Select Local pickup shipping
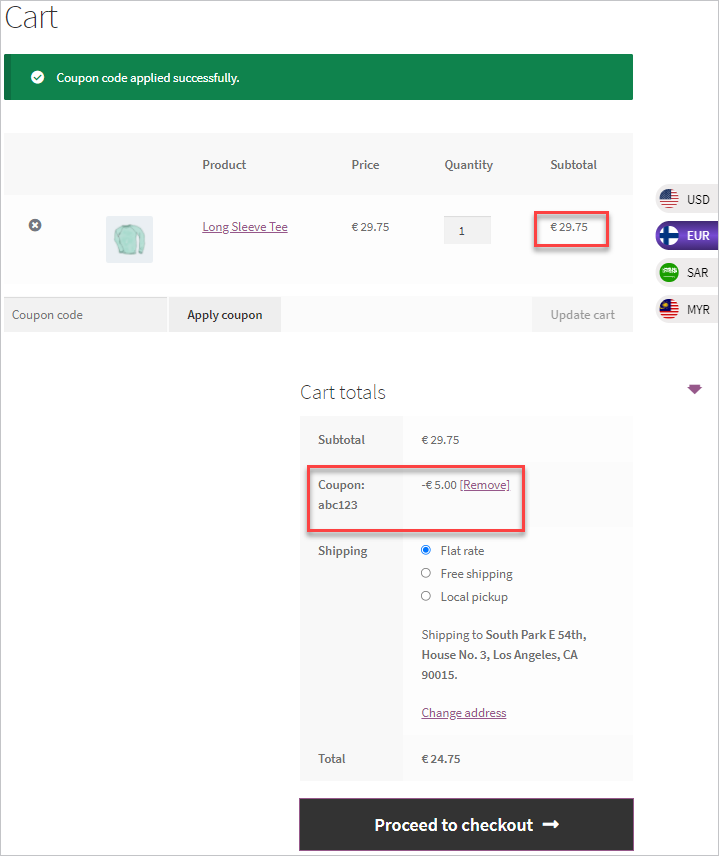The height and width of the screenshot is (856, 719). (x=426, y=596)
